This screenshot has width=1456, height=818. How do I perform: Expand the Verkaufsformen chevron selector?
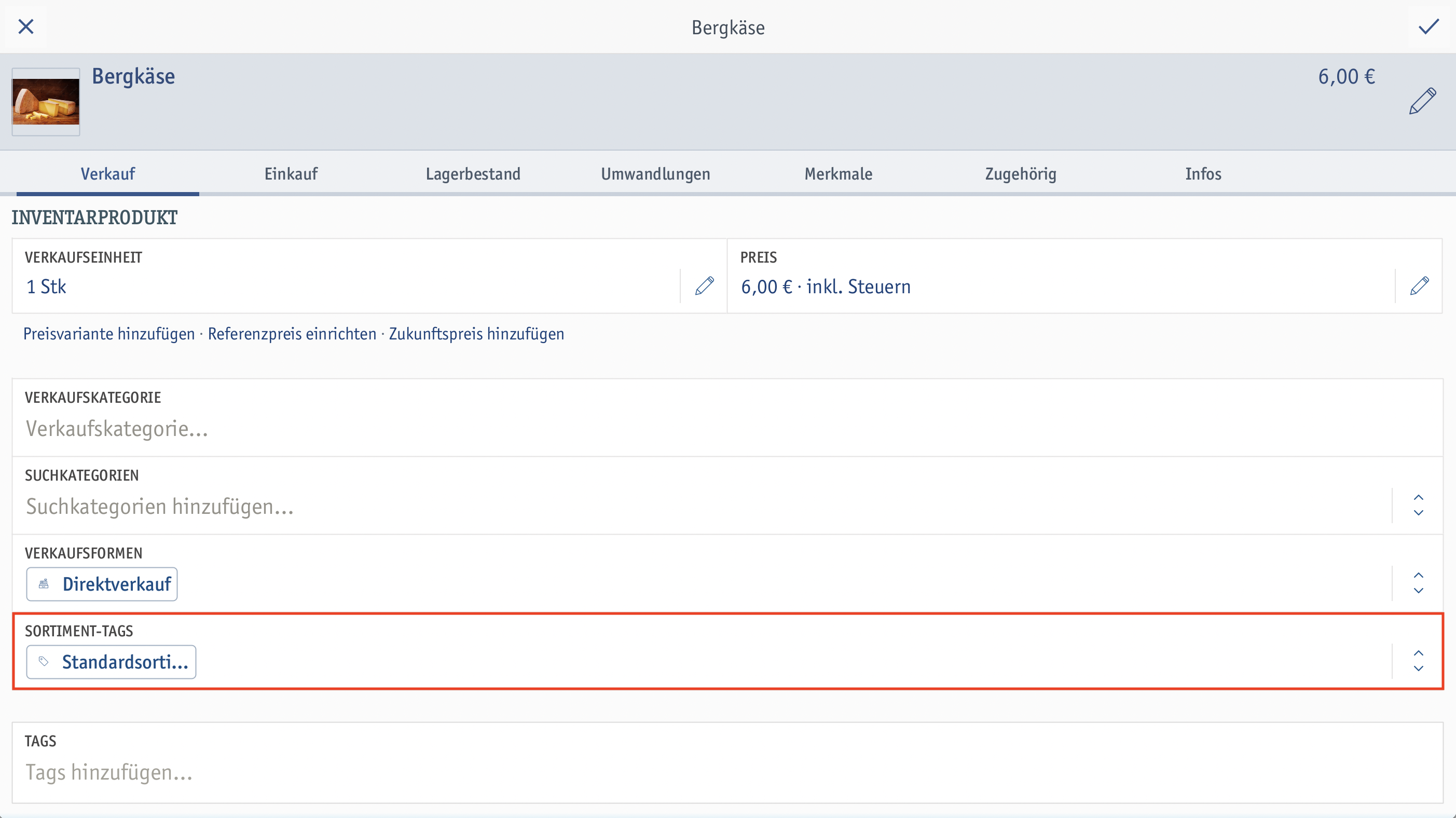(1418, 583)
